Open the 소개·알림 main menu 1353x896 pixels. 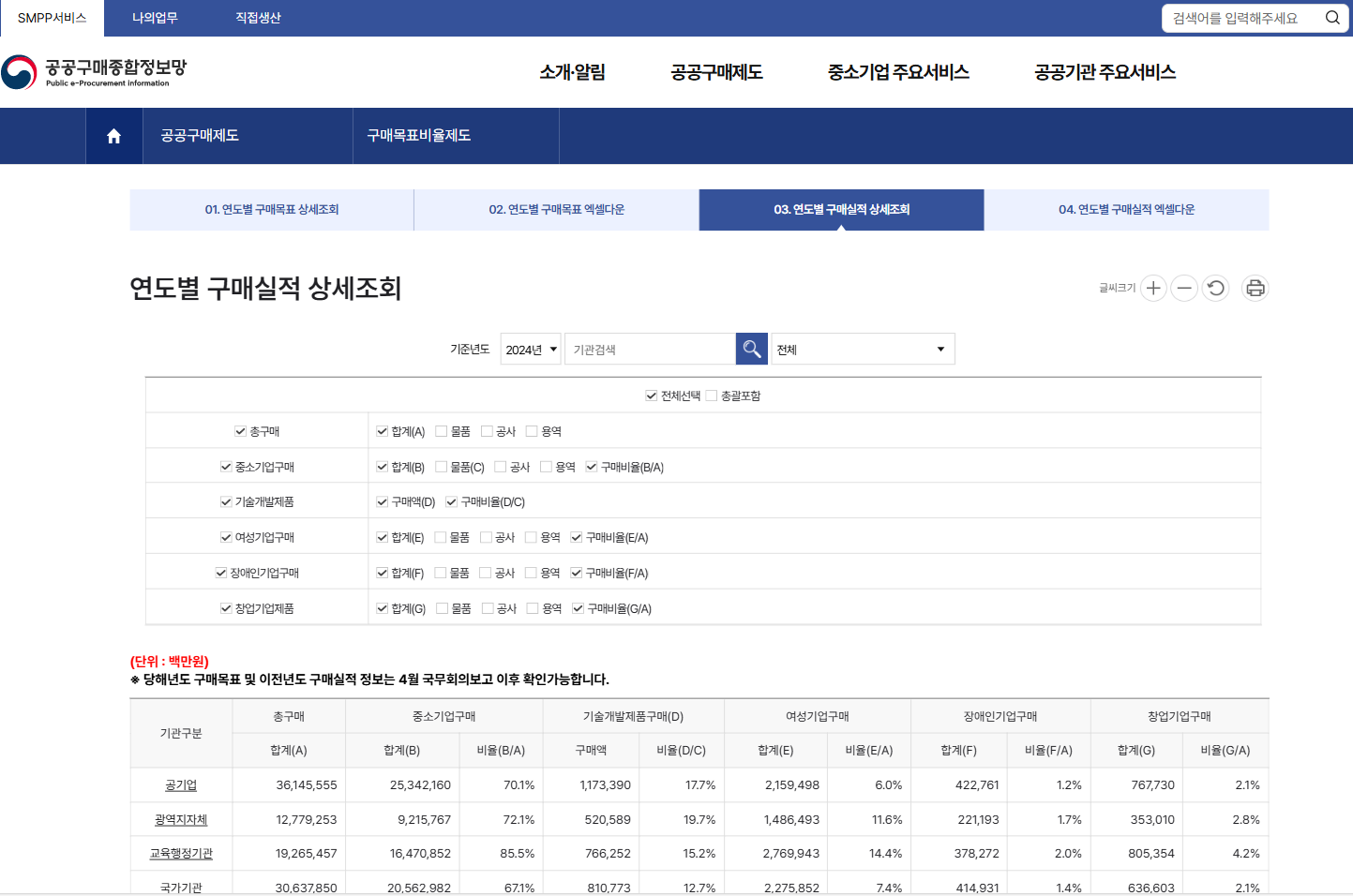pyautogui.click(x=572, y=72)
